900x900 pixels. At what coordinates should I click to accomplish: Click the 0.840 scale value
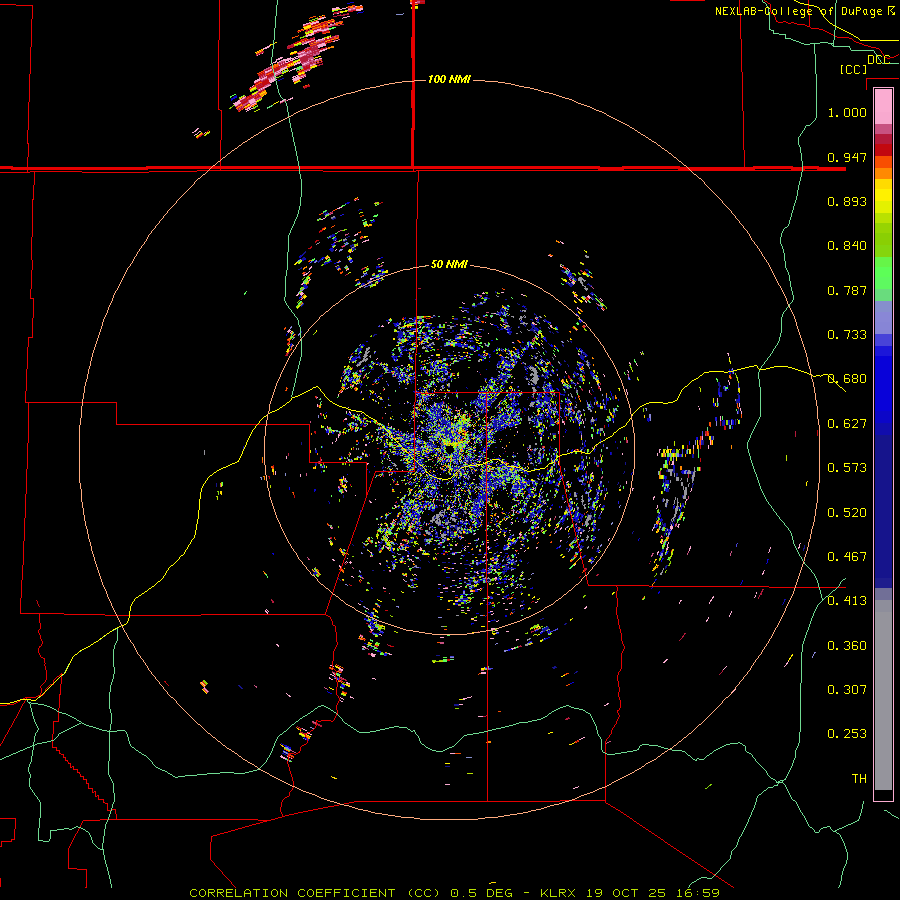tap(847, 246)
